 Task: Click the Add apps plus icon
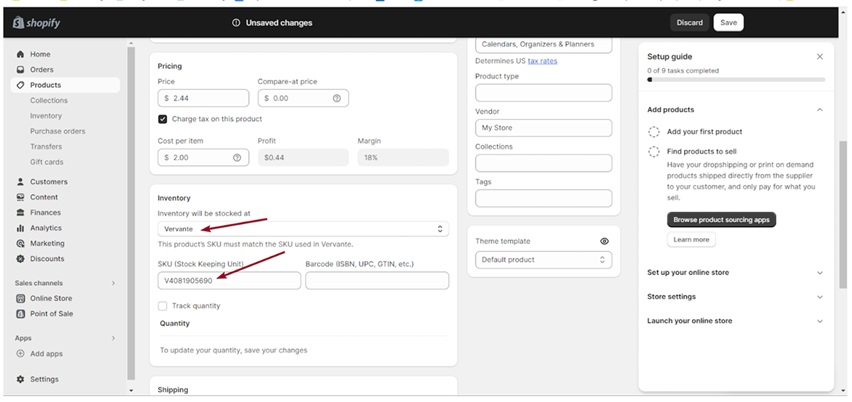(x=21, y=354)
